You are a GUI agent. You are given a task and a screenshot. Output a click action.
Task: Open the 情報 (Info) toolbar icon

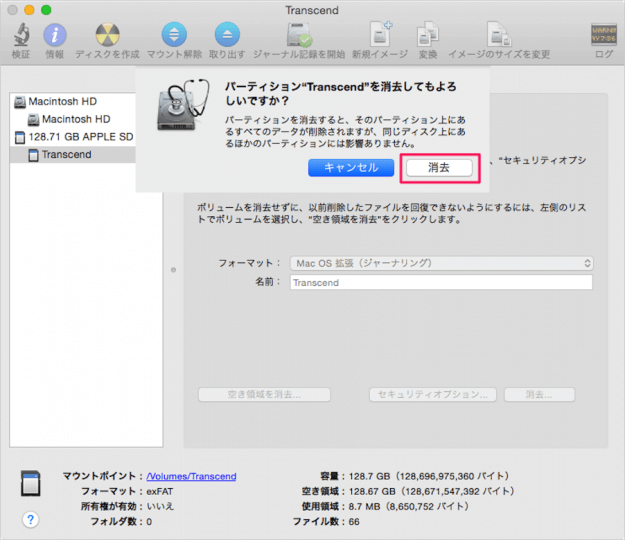click(x=54, y=35)
